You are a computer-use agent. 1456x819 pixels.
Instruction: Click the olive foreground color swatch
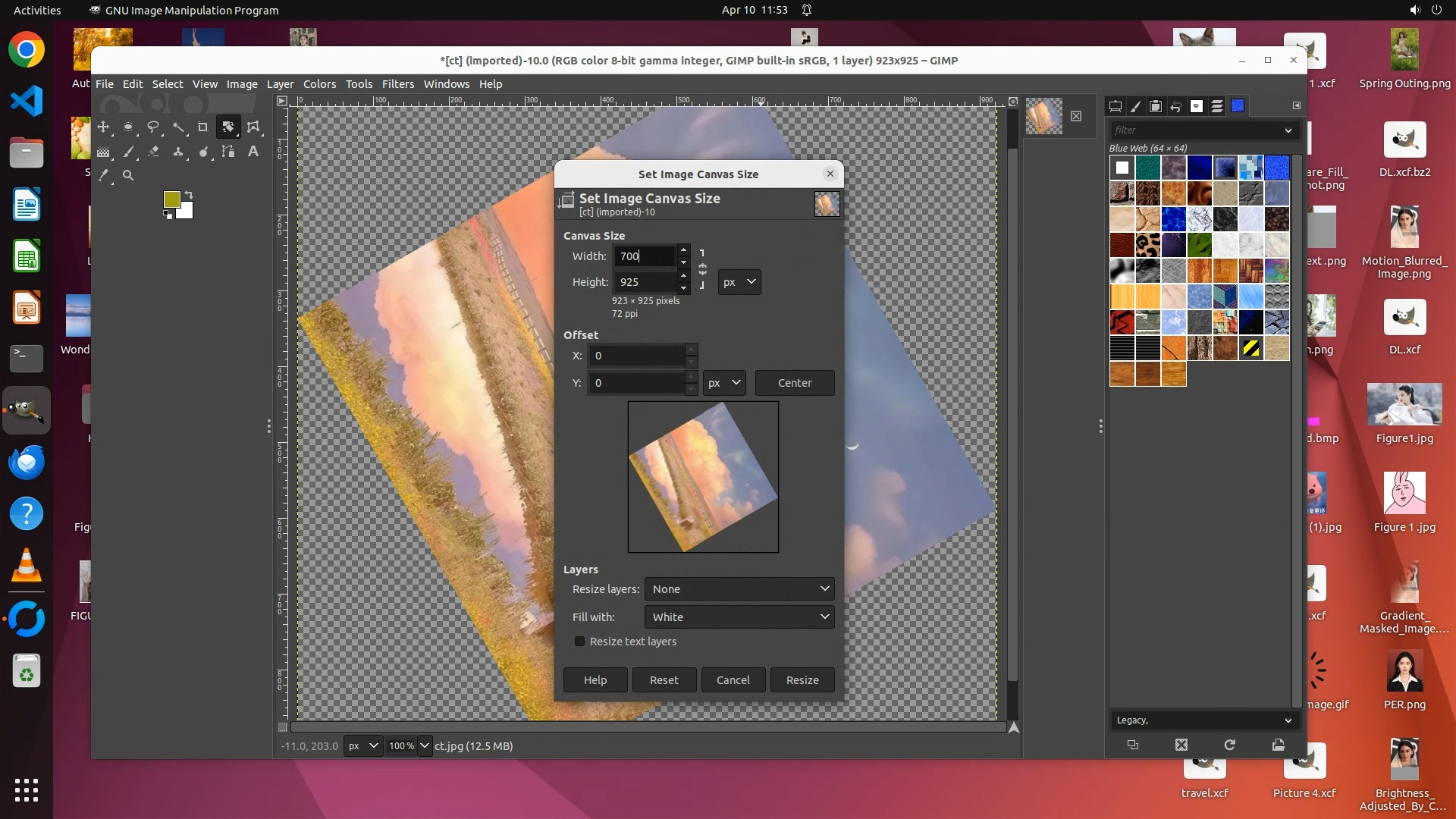pyautogui.click(x=171, y=199)
